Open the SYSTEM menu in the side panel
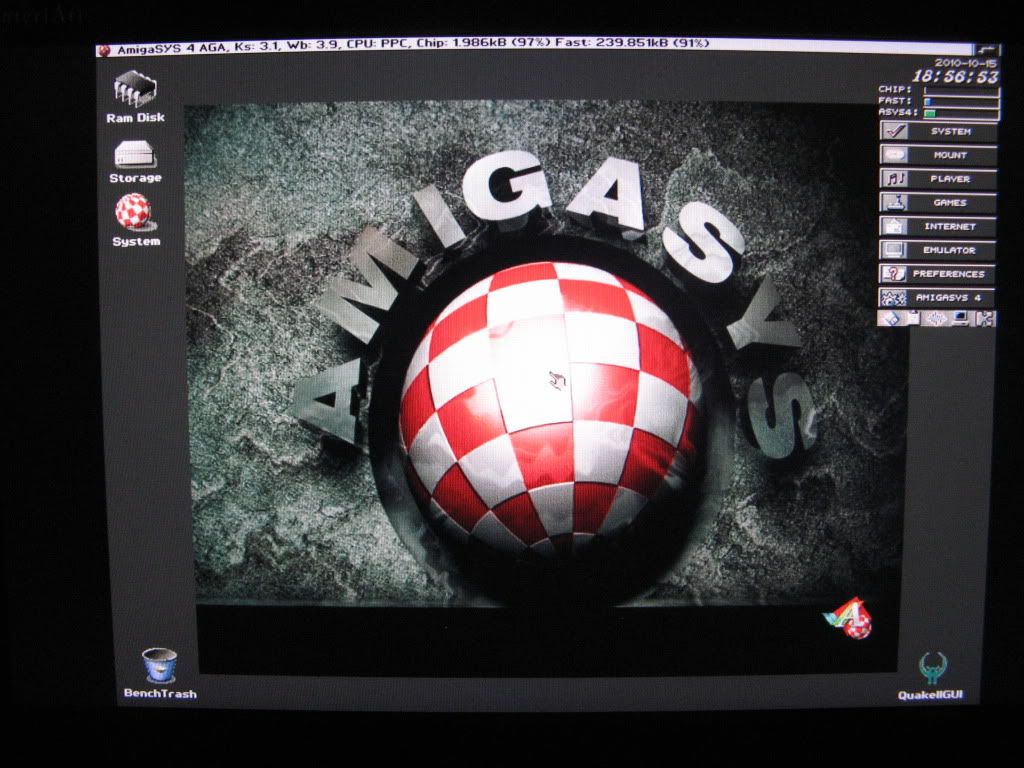Viewport: 1024px width, 768px height. 938,131
